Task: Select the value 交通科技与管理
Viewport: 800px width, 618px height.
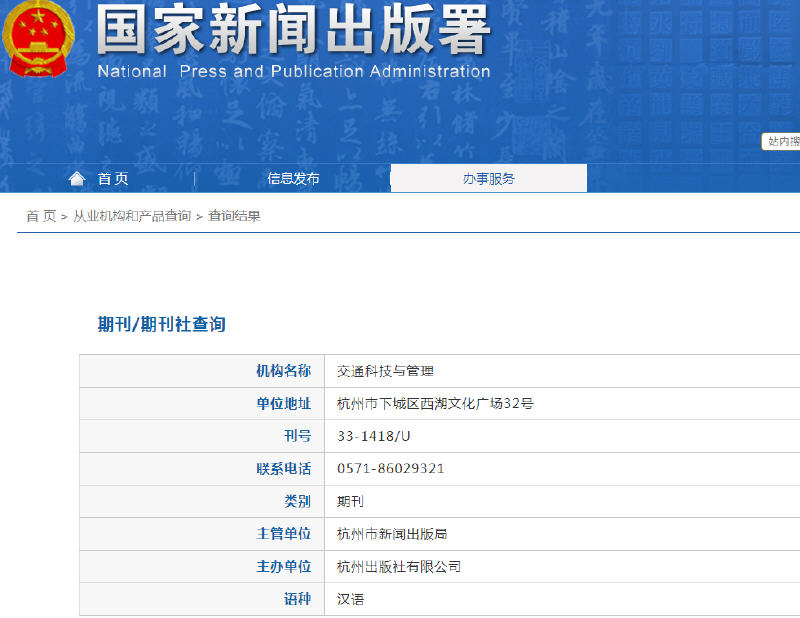Action: tap(385, 371)
